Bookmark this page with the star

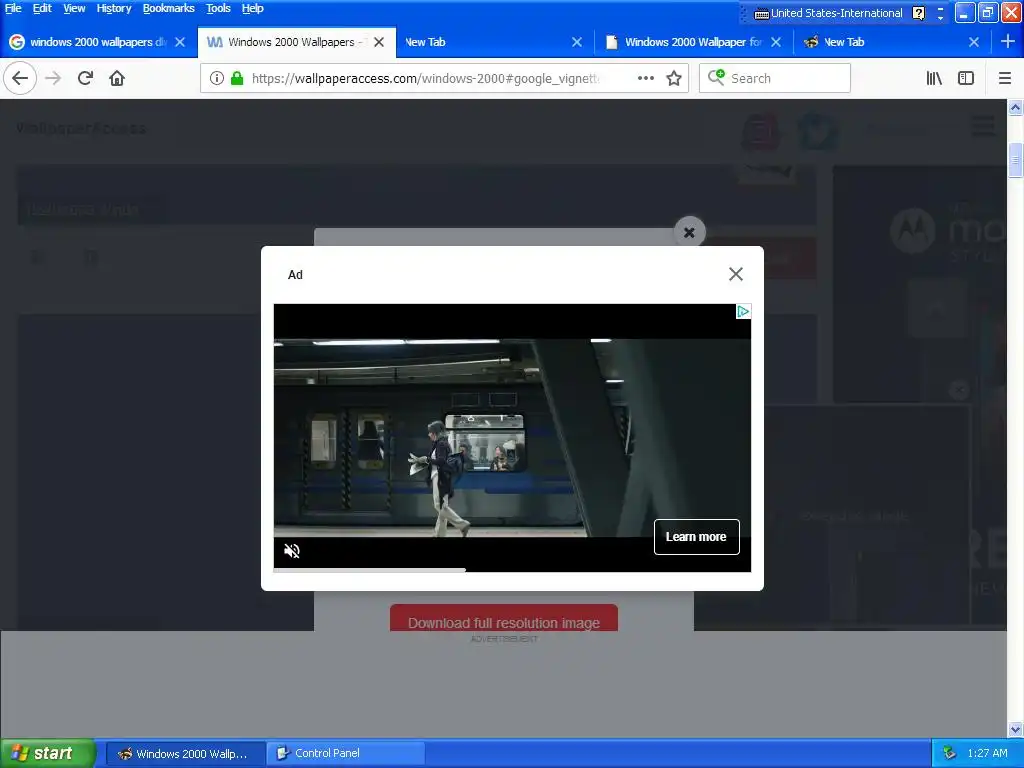coord(674,78)
